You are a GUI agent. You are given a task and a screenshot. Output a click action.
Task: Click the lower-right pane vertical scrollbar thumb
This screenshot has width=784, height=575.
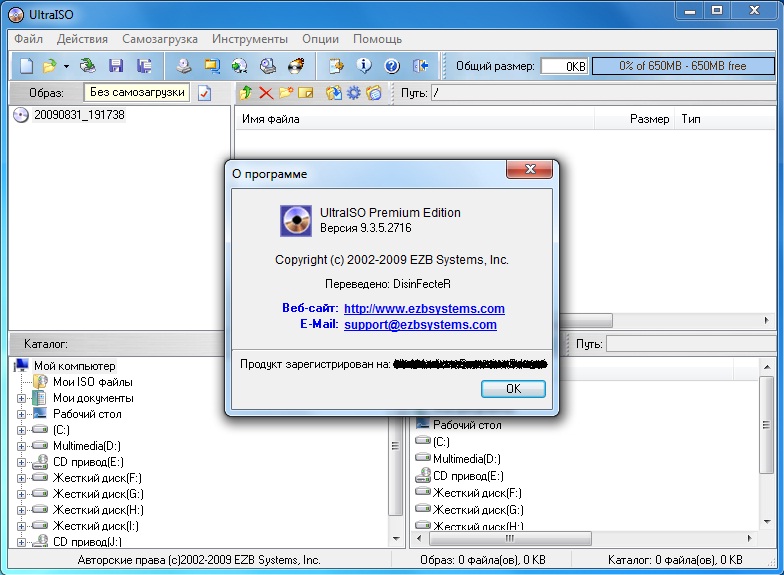(766, 425)
